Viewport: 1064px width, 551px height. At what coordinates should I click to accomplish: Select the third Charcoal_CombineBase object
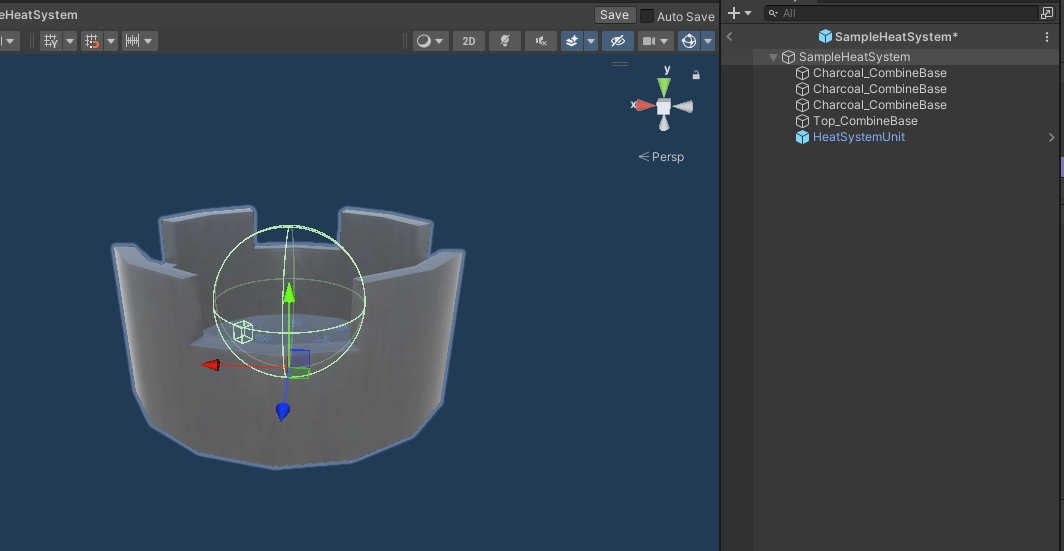pyautogui.click(x=879, y=104)
